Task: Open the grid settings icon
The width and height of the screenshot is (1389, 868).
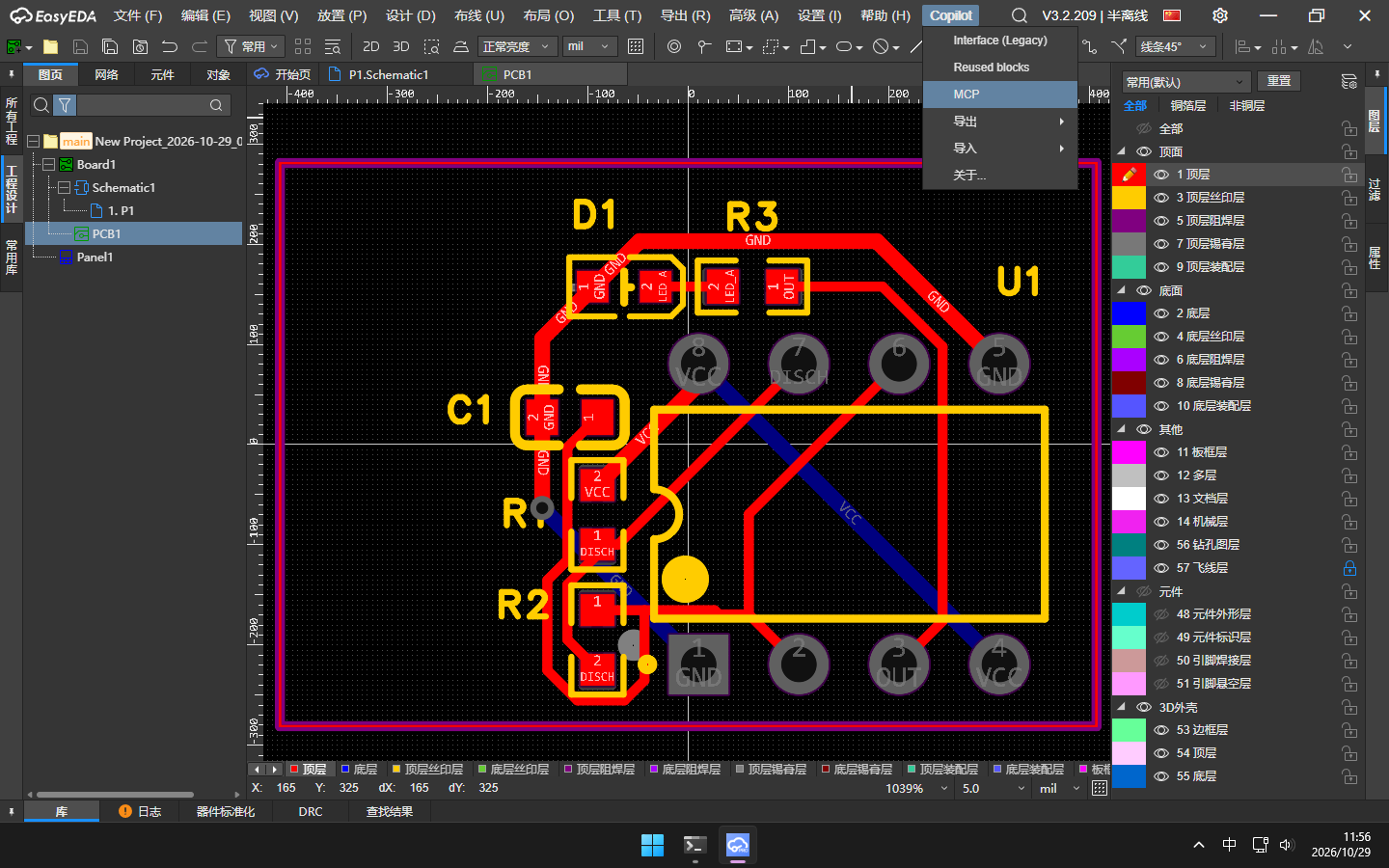Action: pyautogui.click(x=636, y=46)
